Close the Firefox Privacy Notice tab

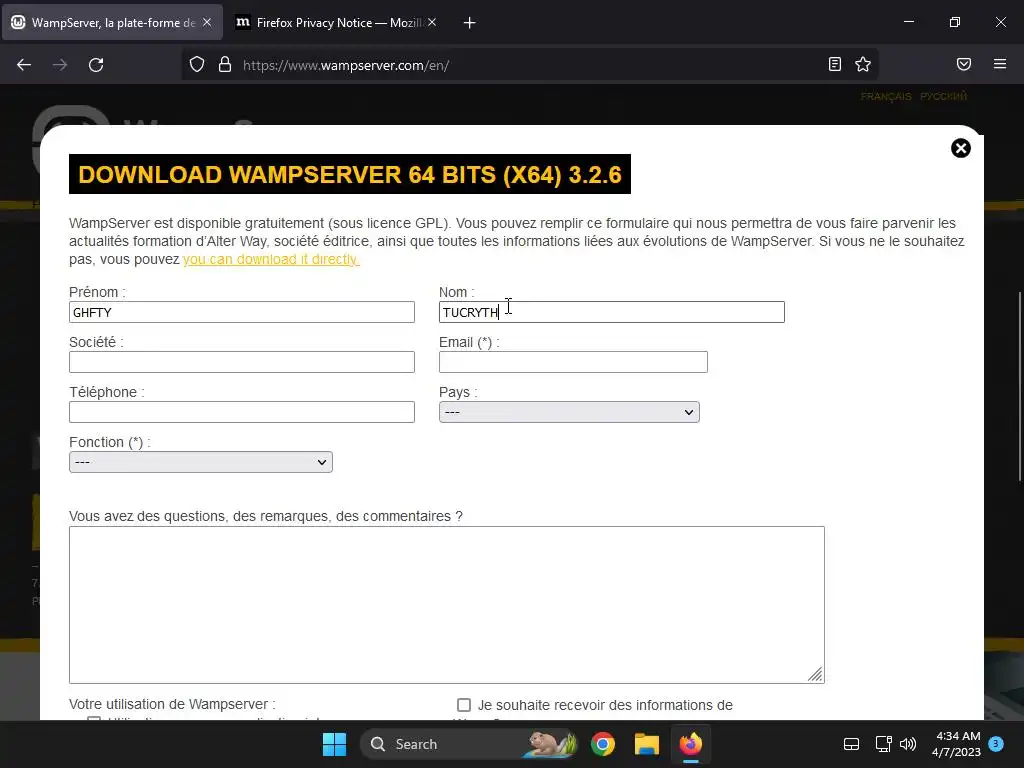click(x=432, y=22)
